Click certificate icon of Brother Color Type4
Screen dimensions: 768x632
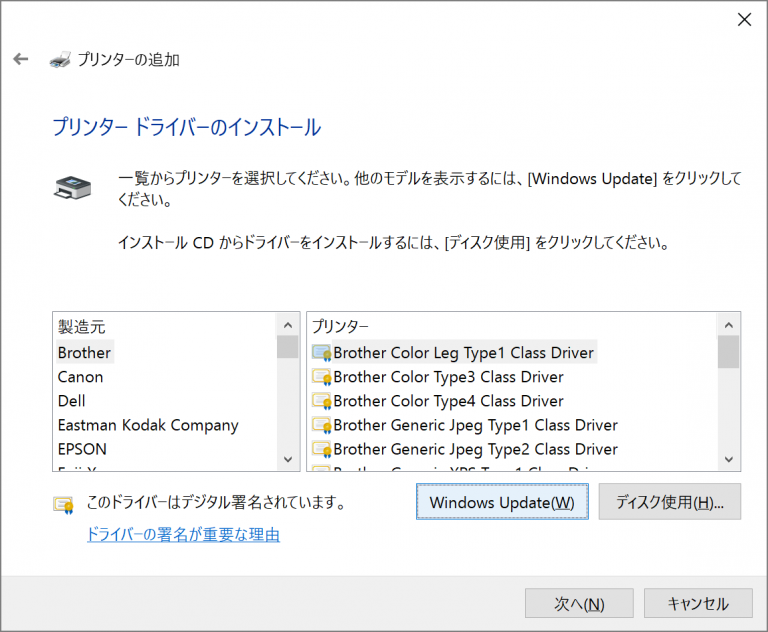322,401
